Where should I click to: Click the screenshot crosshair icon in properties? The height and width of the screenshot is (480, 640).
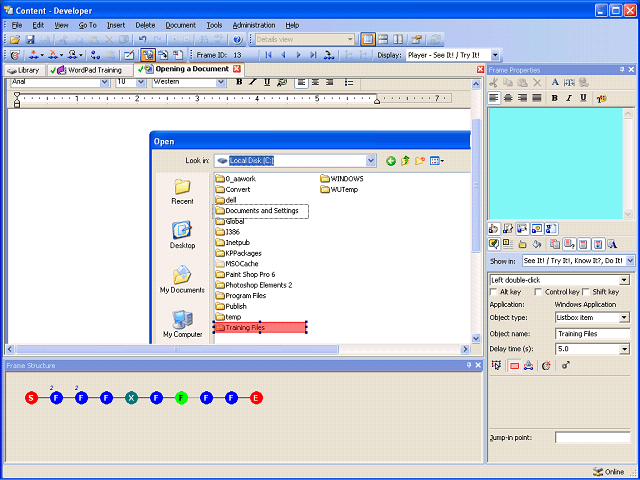point(496,365)
